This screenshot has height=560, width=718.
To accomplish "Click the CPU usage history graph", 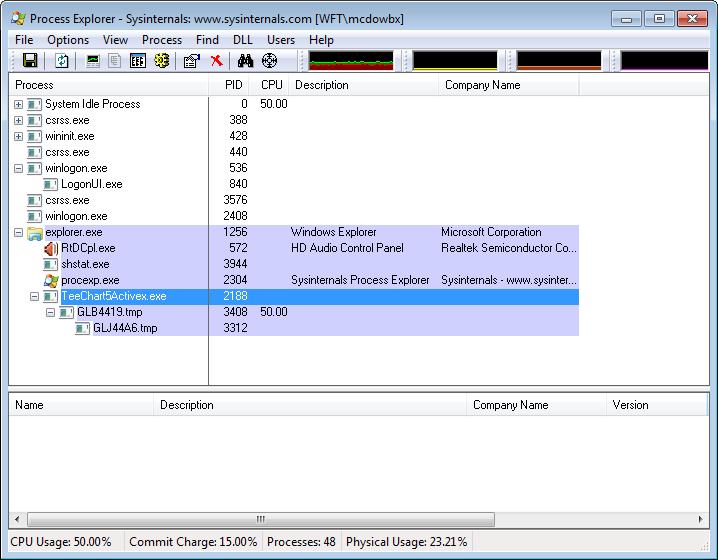I will pyautogui.click(x=351, y=60).
